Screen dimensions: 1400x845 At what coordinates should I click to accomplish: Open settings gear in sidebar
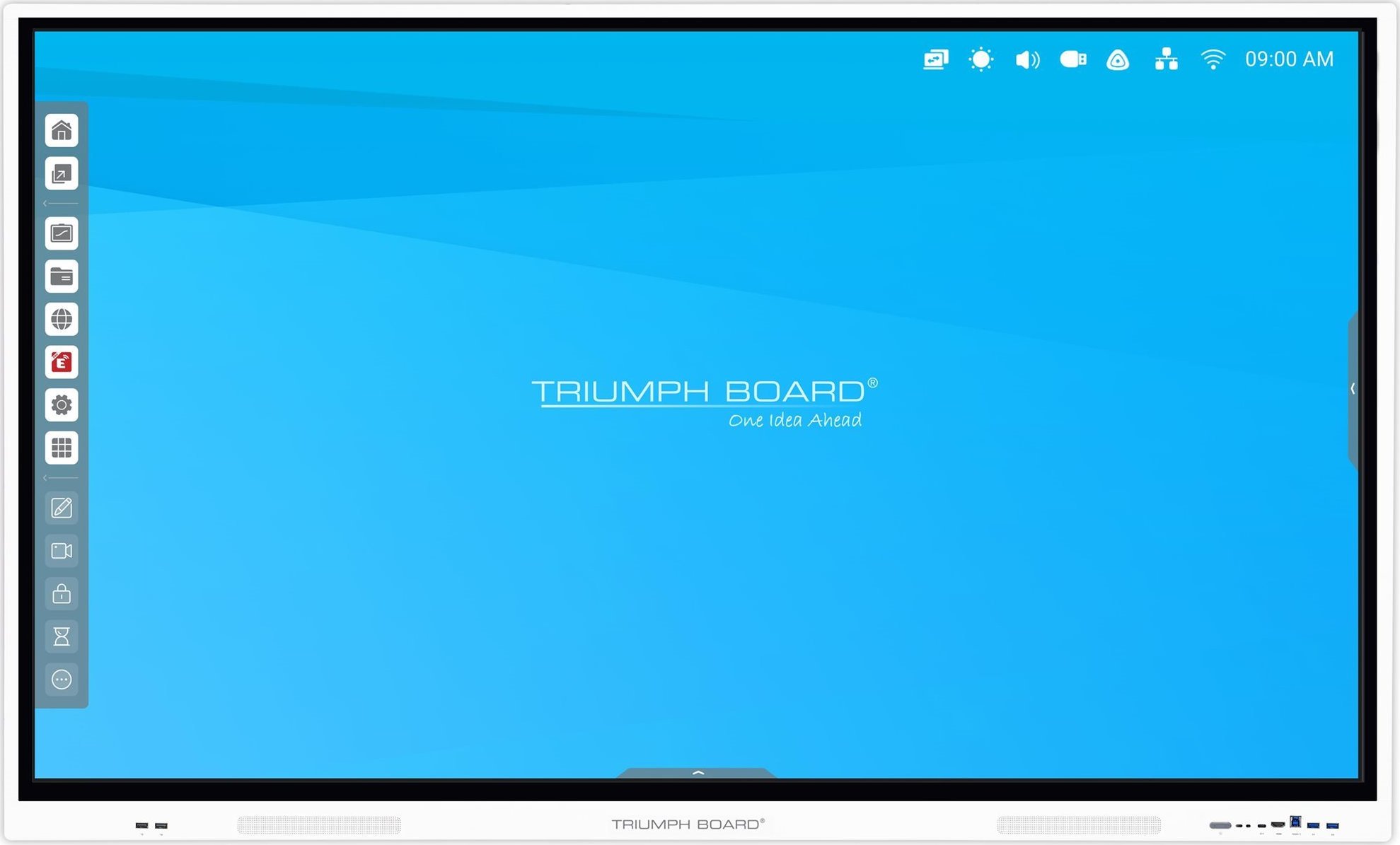(x=62, y=405)
